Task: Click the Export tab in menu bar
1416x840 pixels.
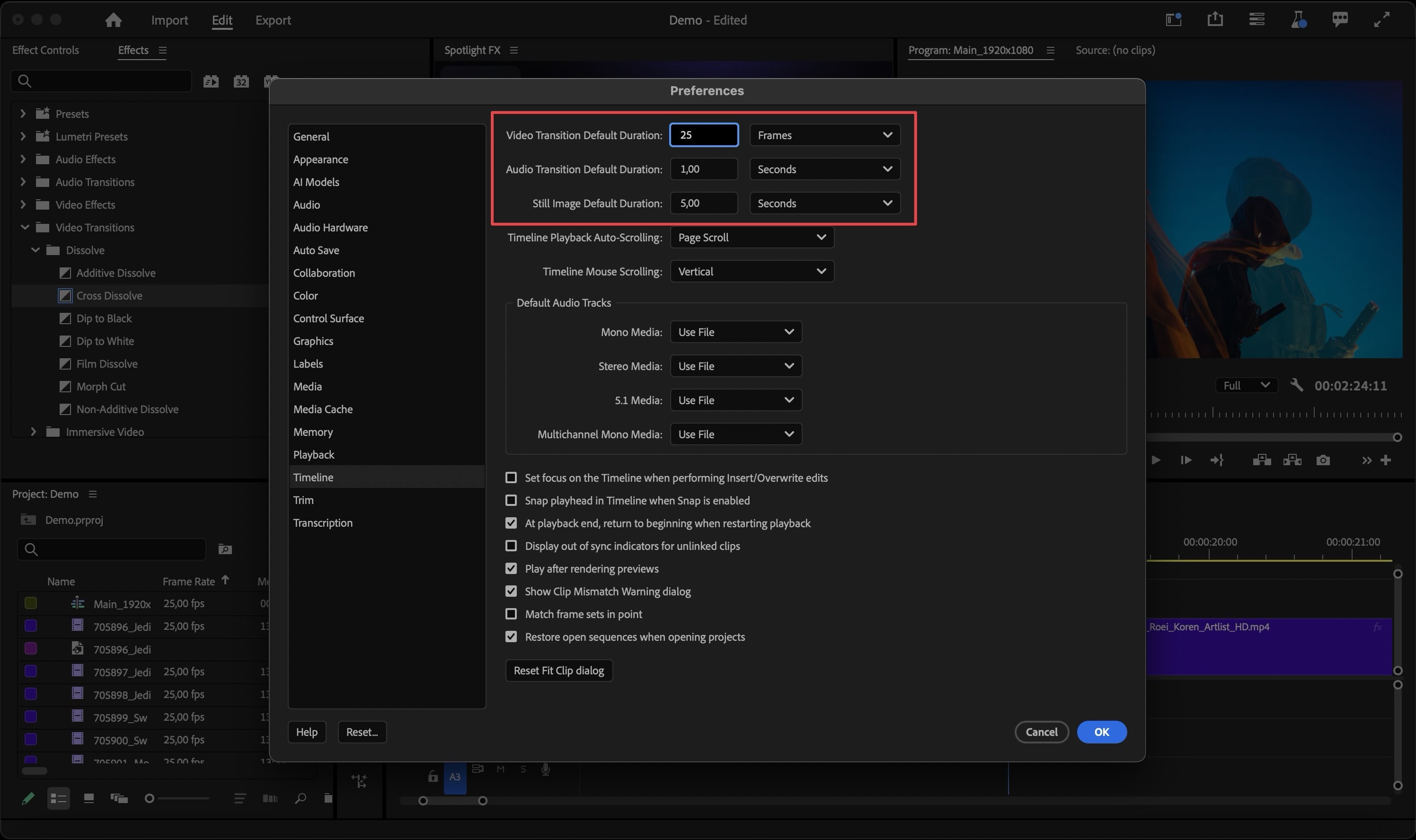Action: [x=271, y=19]
